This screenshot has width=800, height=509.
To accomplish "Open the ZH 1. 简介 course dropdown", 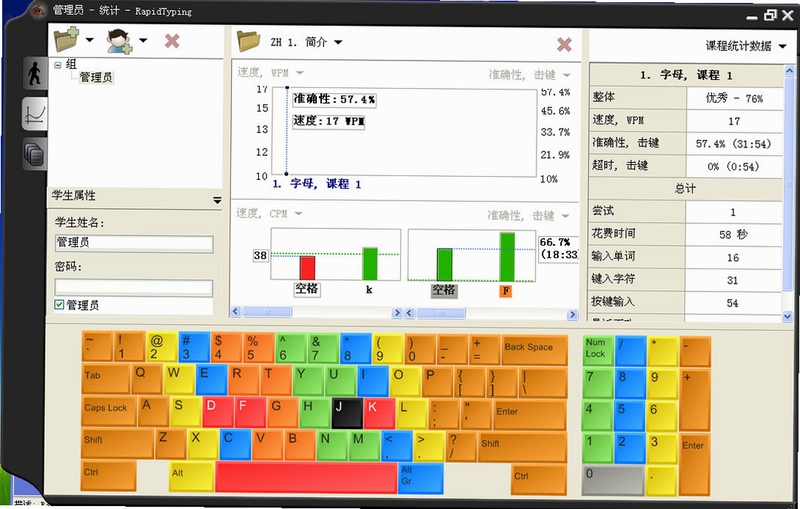I will [338, 42].
